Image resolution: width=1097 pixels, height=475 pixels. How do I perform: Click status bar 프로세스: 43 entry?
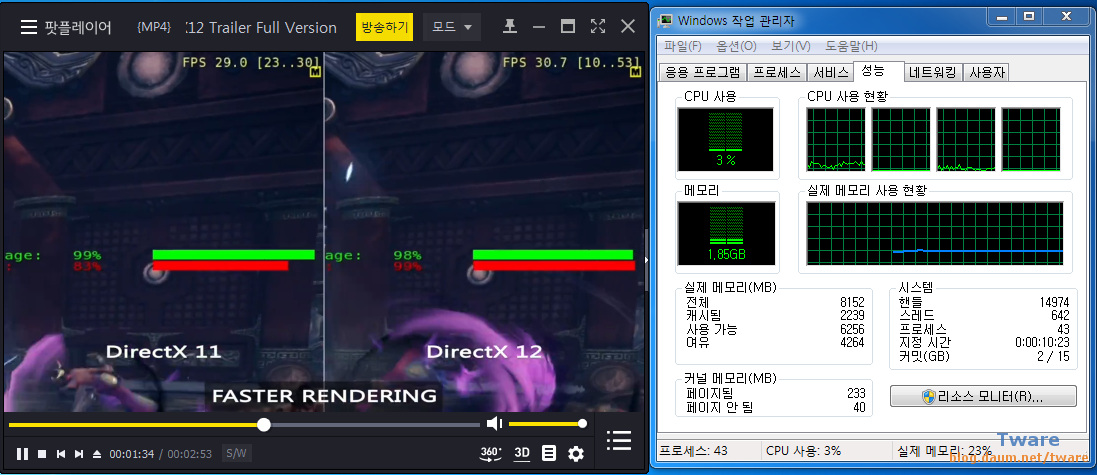click(694, 451)
